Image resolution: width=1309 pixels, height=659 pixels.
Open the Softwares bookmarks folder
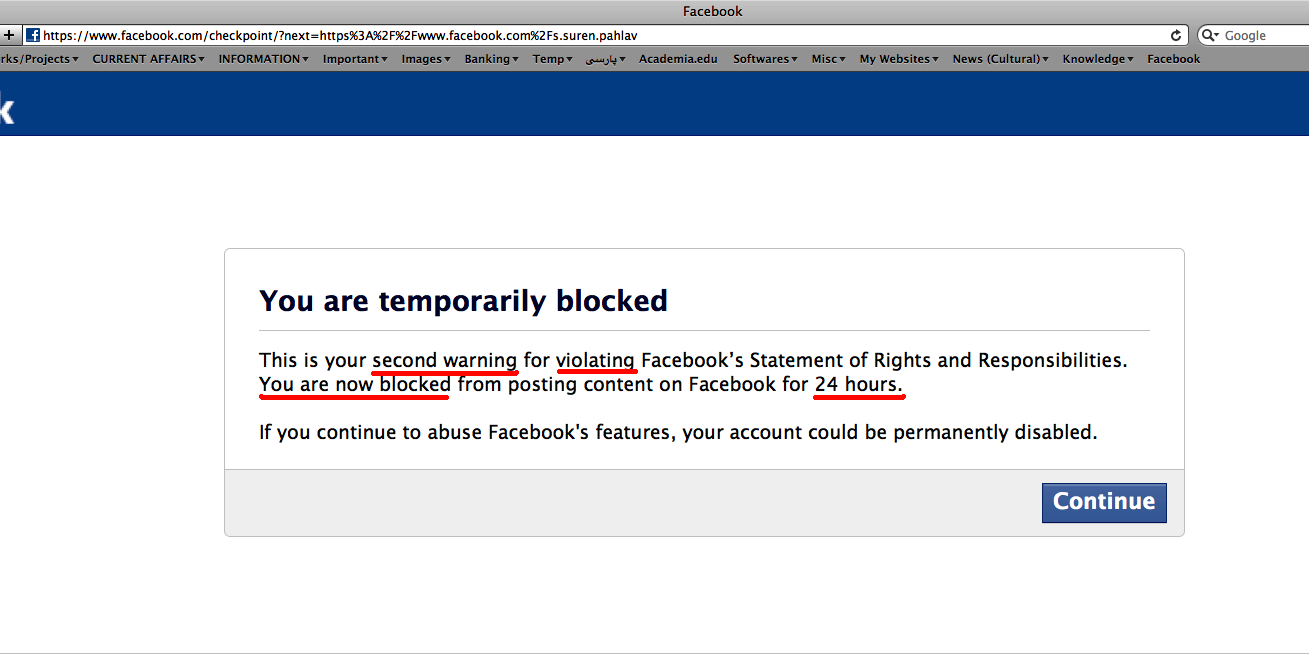coord(765,59)
